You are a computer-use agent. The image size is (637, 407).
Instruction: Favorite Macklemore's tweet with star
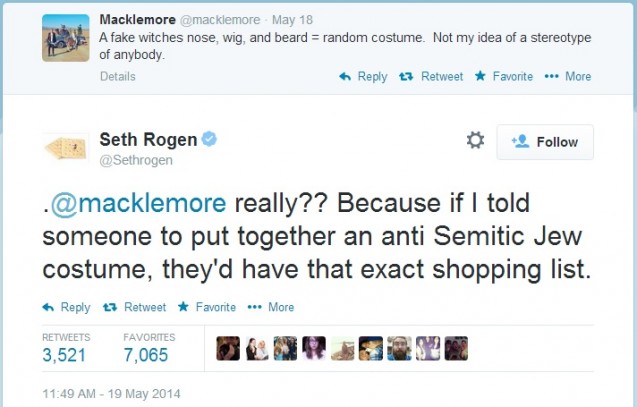click(505, 76)
